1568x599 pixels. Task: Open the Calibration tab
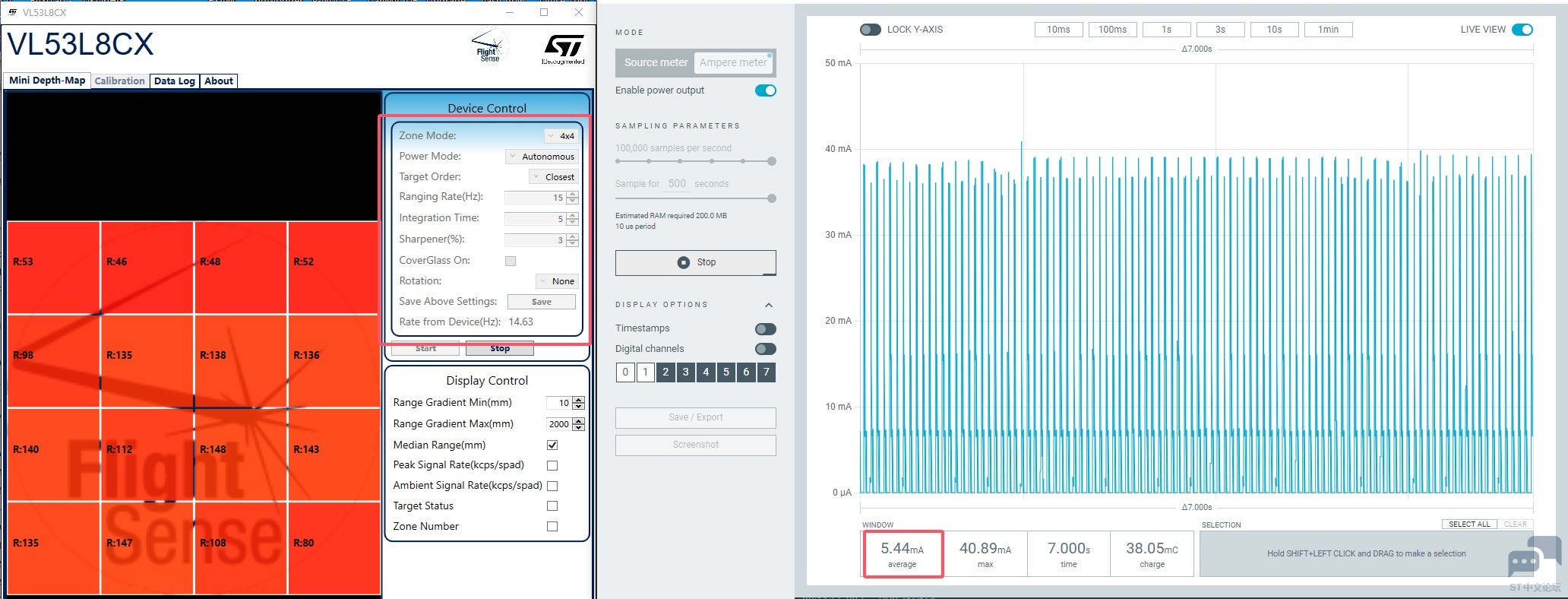(119, 81)
